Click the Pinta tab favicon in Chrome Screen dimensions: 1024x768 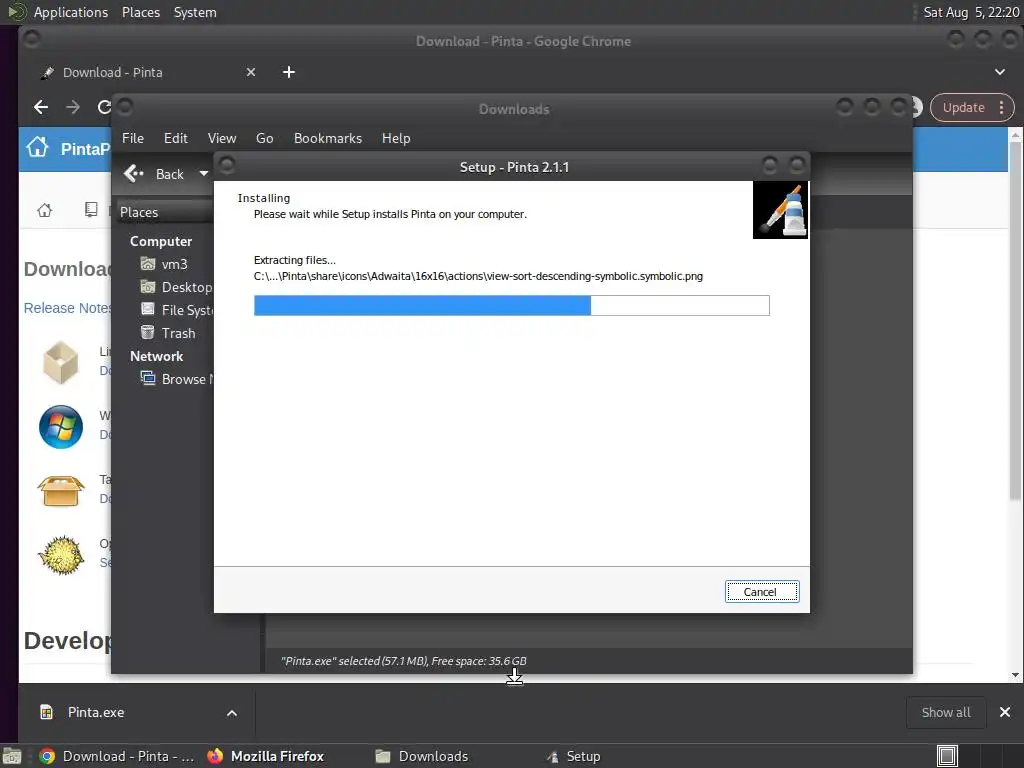point(47,72)
